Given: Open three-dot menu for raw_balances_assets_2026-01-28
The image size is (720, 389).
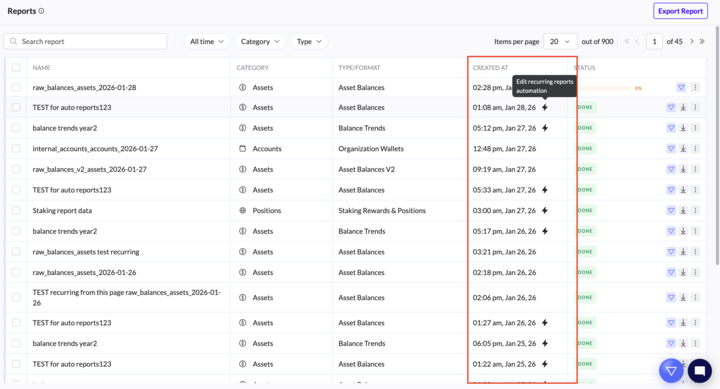Looking at the screenshot, I should pyautogui.click(x=695, y=87).
